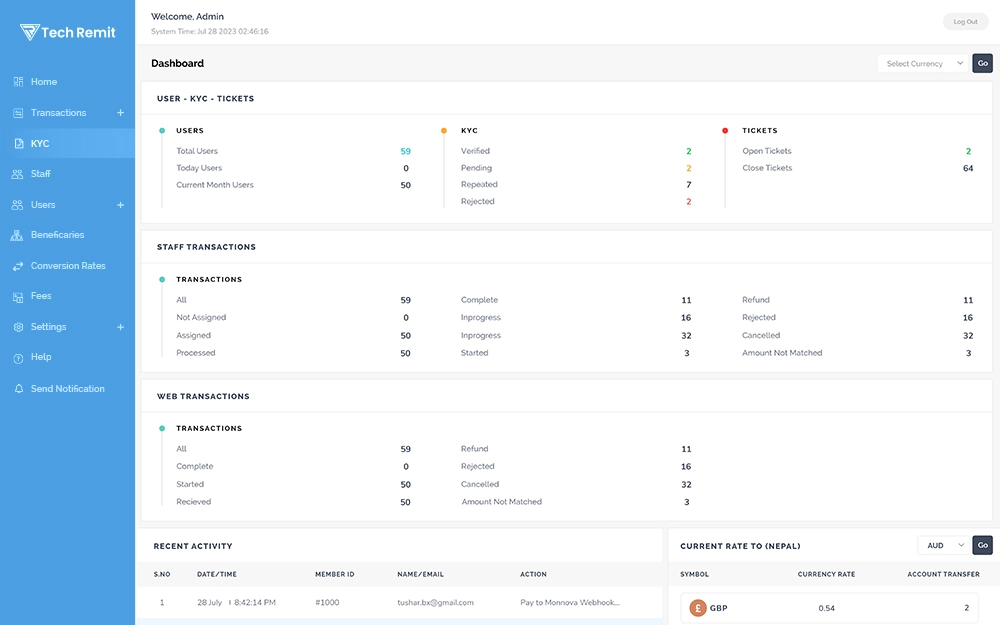The height and width of the screenshot is (625, 1000).
Task: Click the orange GBP currency badge
Action: (697, 607)
